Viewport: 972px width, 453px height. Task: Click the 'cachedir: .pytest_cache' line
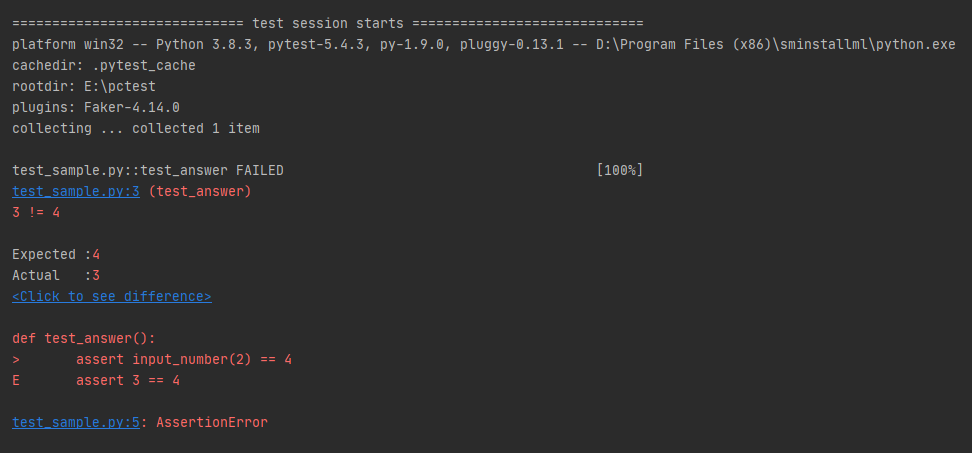pyautogui.click(x=104, y=65)
